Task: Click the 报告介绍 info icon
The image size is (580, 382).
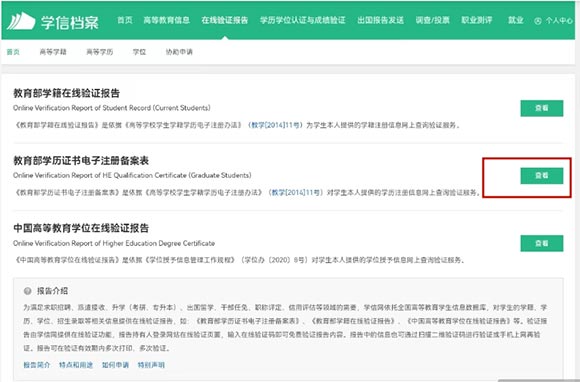Action: (27, 291)
